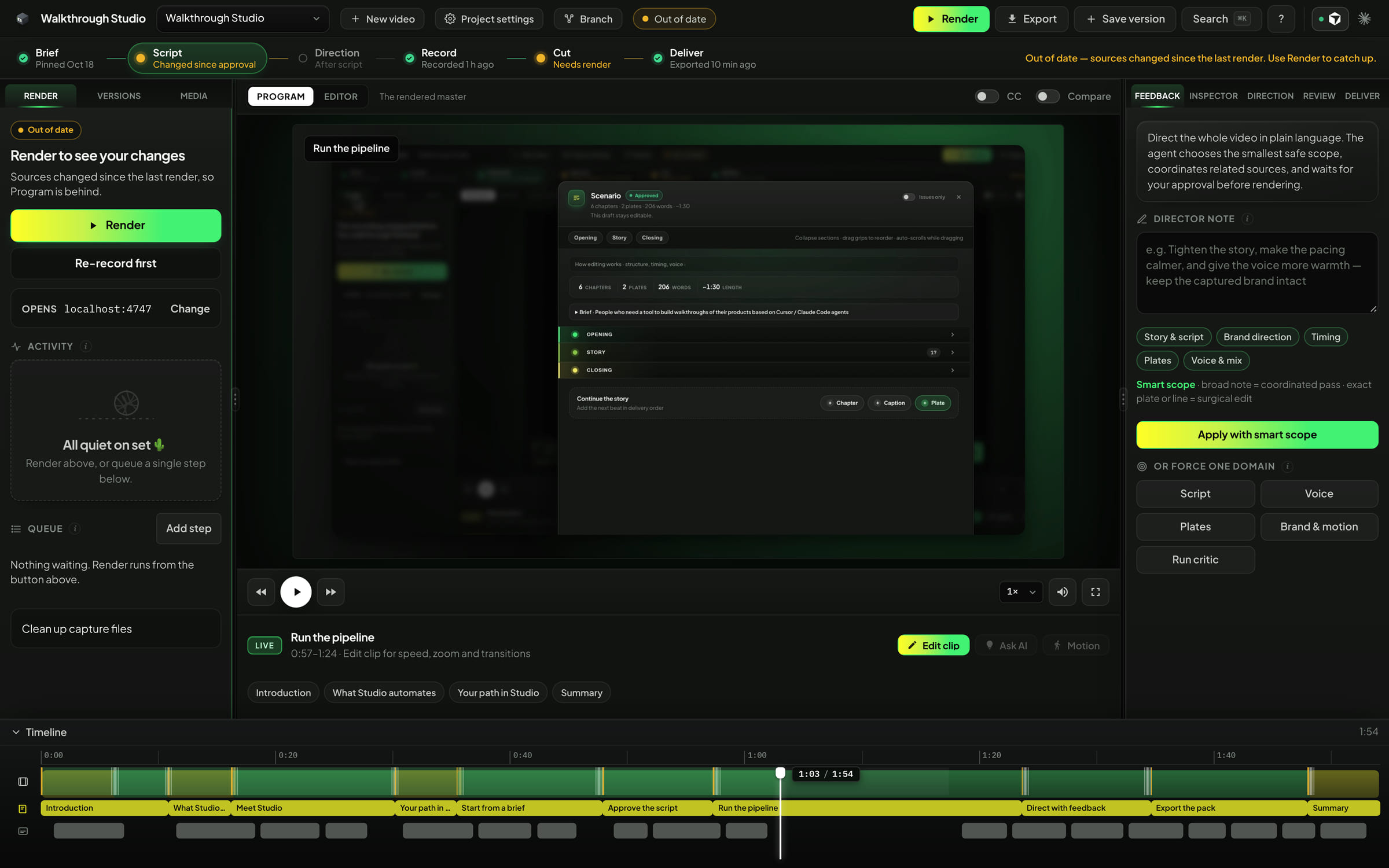
Task: Collapse the Timeline panel chevron
Action: [16, 732]
